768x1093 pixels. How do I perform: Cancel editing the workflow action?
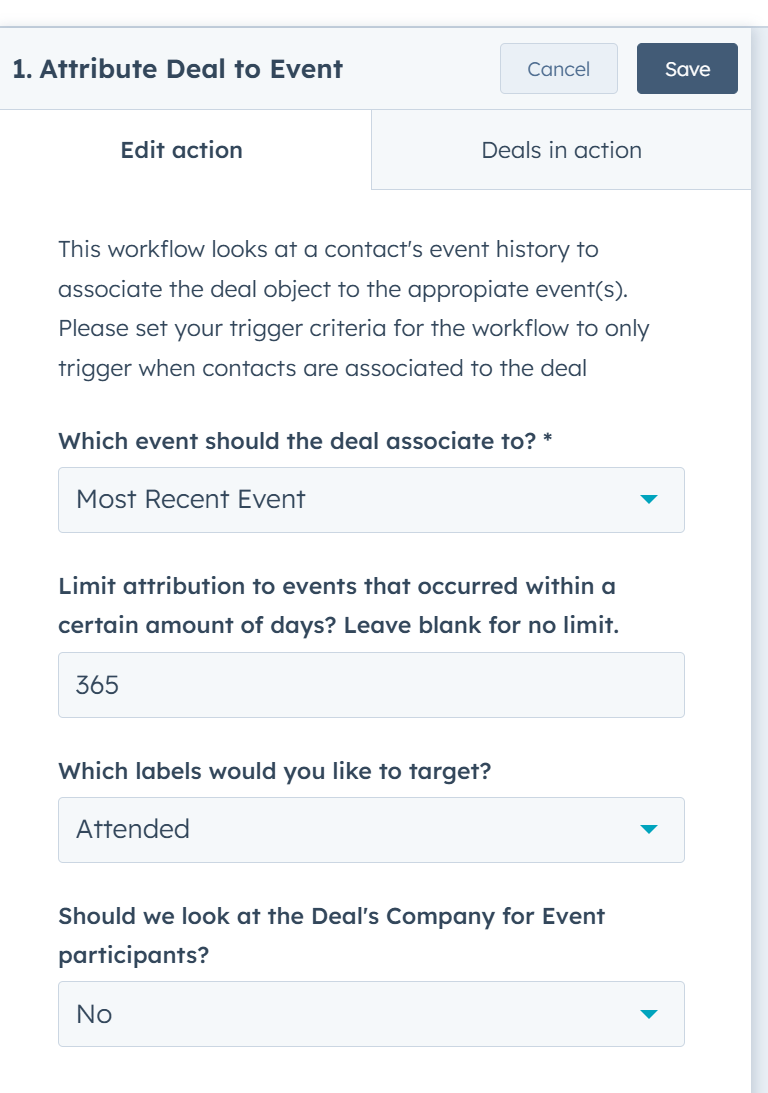point(559,68)
